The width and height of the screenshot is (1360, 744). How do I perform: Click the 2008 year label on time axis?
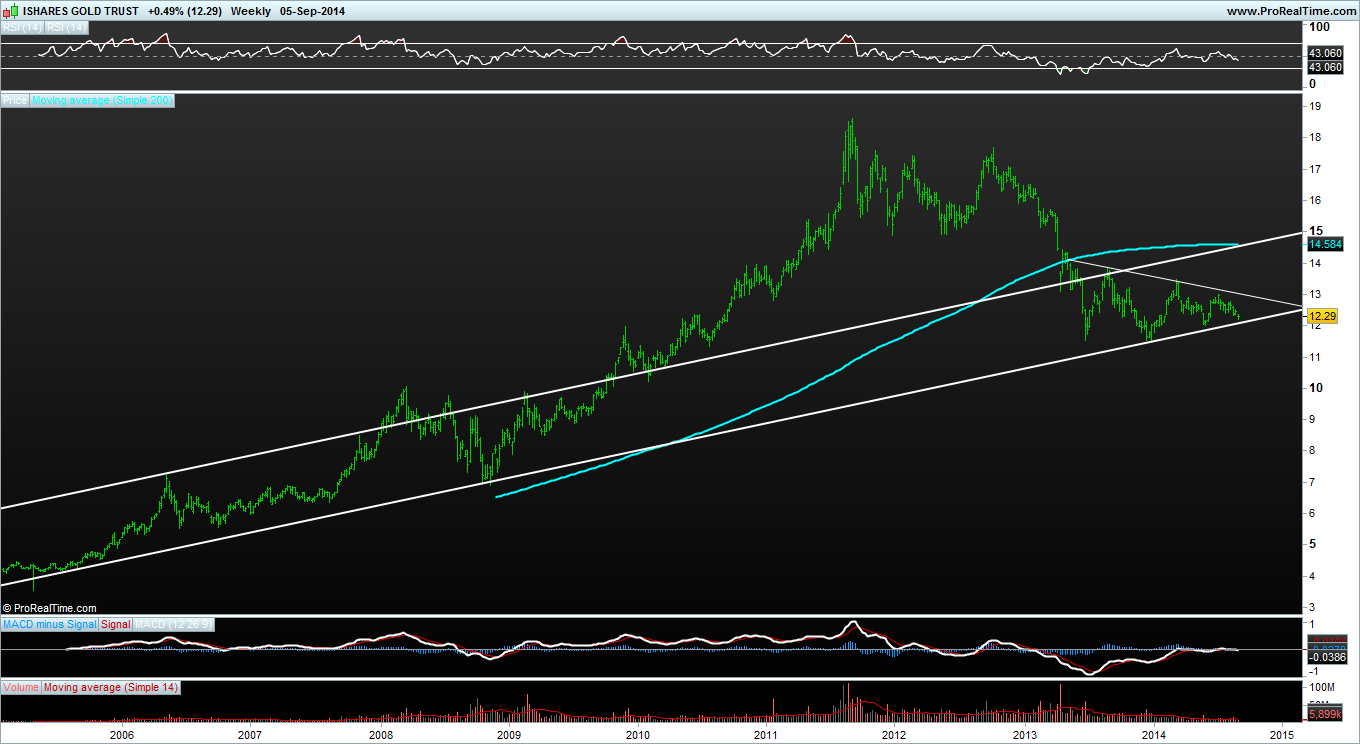point(381,735)
